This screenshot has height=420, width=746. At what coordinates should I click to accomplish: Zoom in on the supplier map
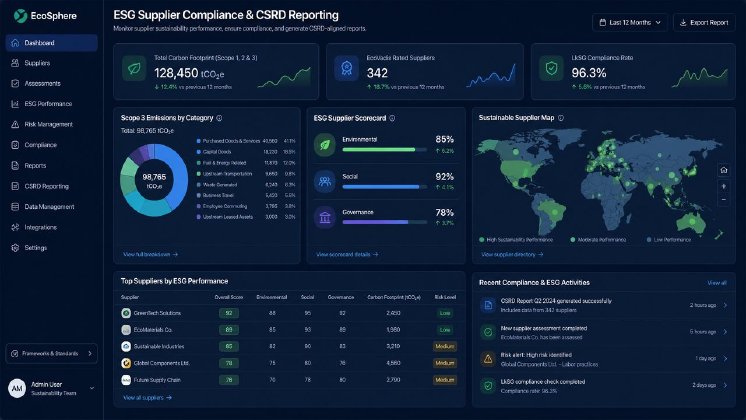pos(724,186)
